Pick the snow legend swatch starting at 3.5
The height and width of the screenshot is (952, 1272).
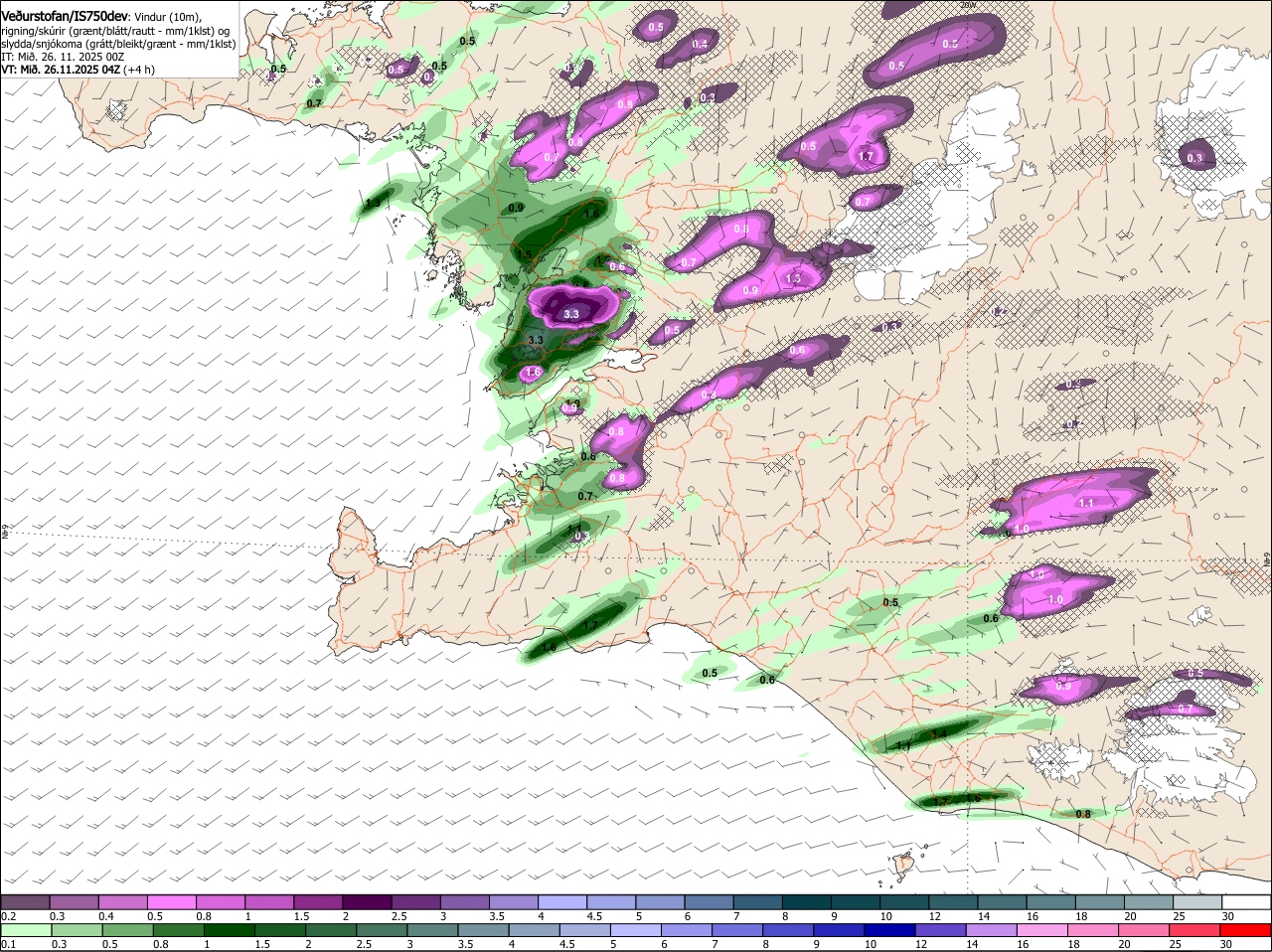coord(514,901)
